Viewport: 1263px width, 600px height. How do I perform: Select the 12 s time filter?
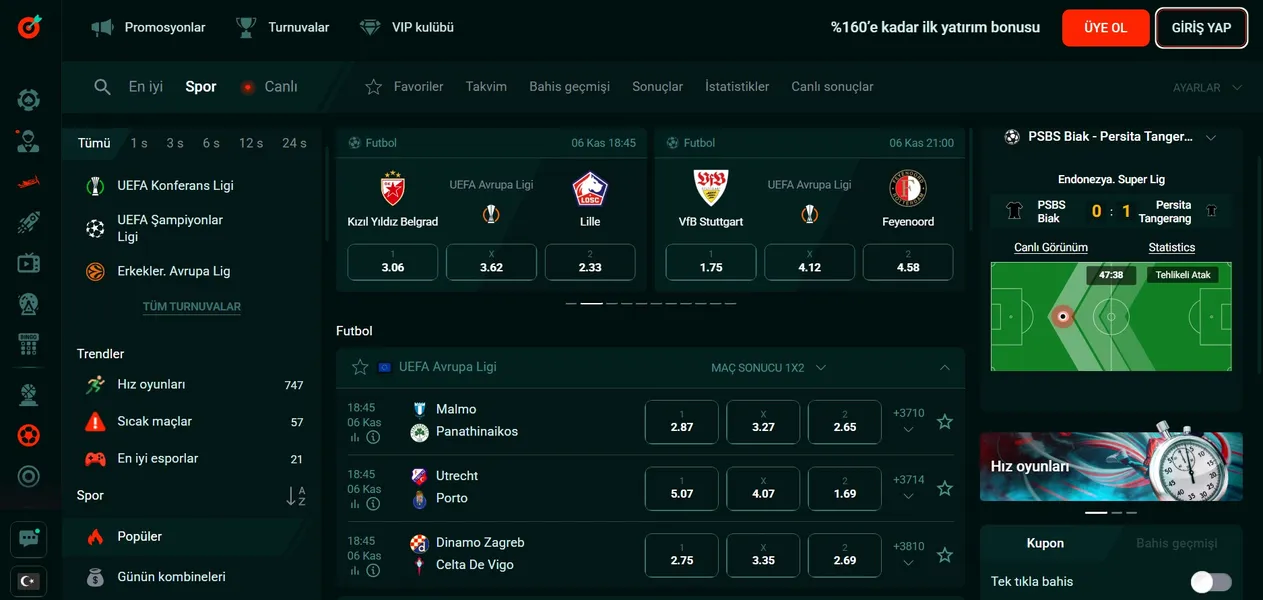pyautogui.click(x=251, y=143)
